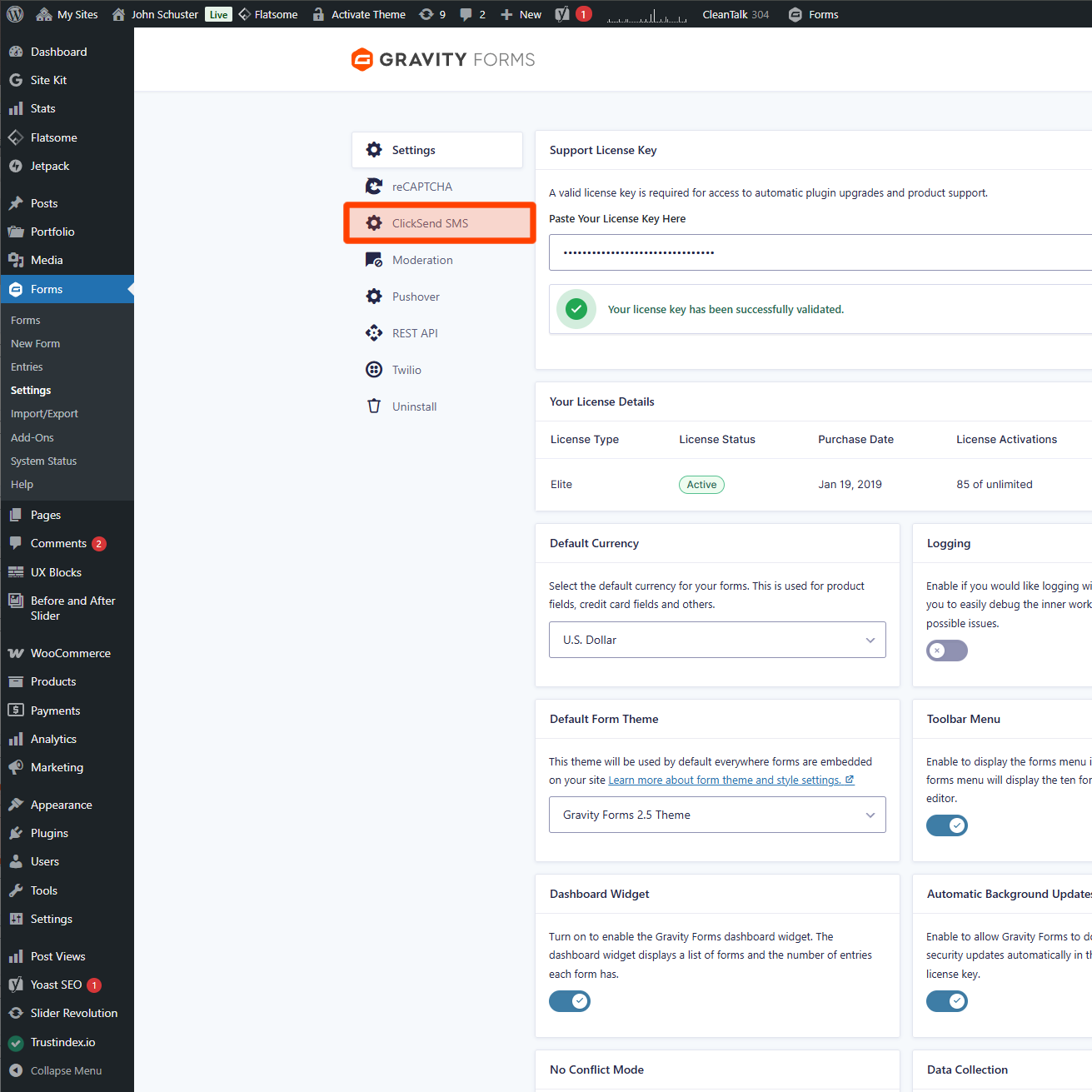This screenshot has height=1092, width=1092.
Task: Expand the Gravity Forms 2.5 Theme dropdown
Action: [x=716, y=815]
